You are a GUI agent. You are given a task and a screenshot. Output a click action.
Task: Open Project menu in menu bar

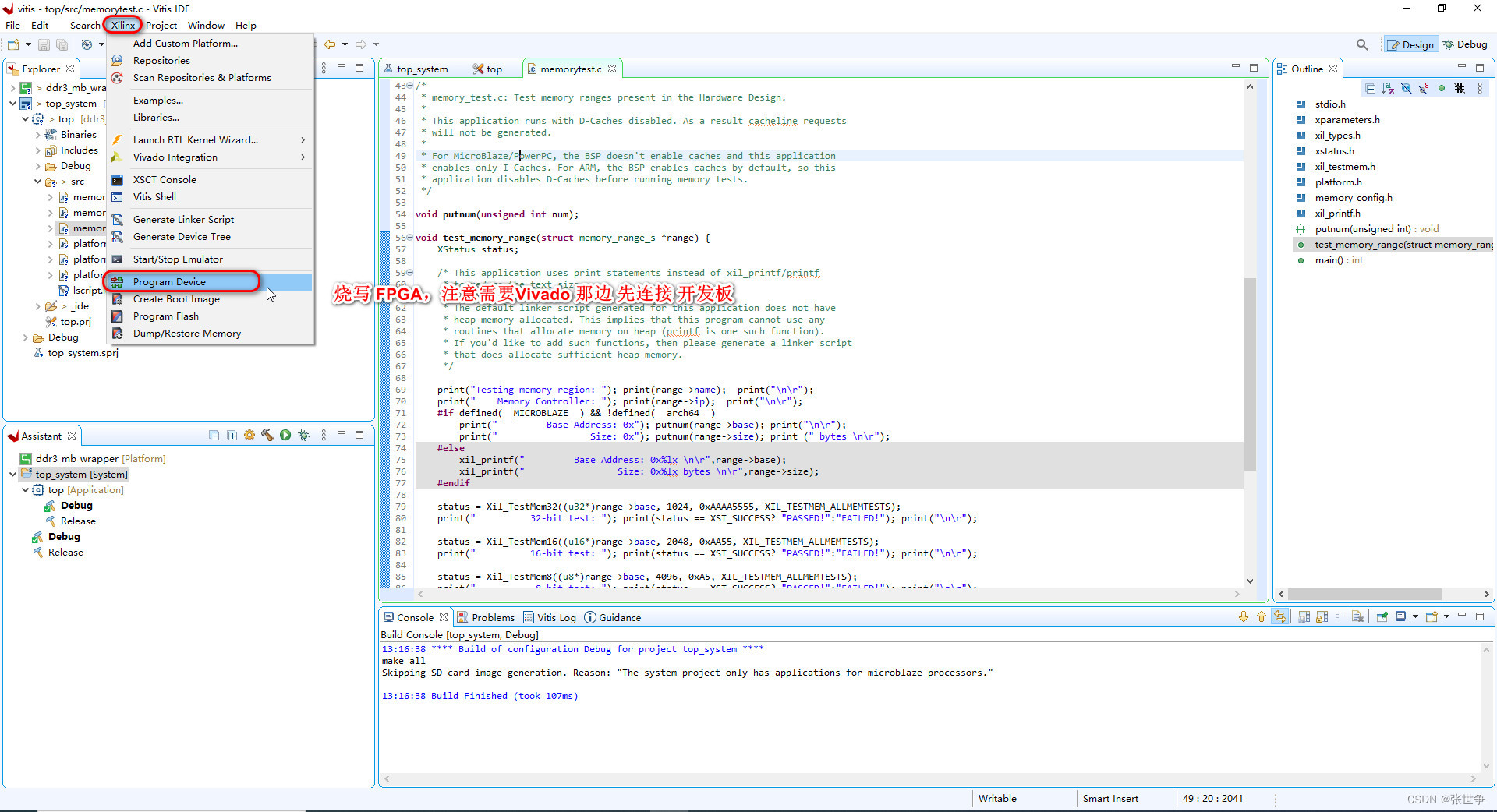[161, 26]
